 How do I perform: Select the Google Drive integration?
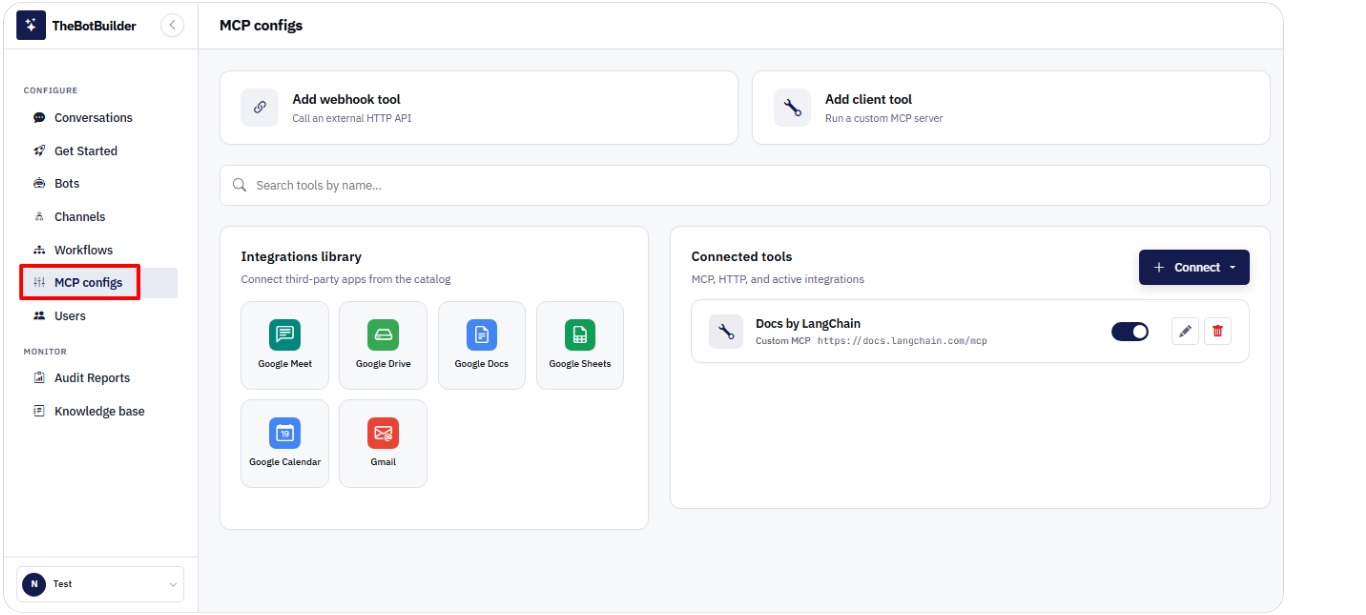(x=383, y=345)
